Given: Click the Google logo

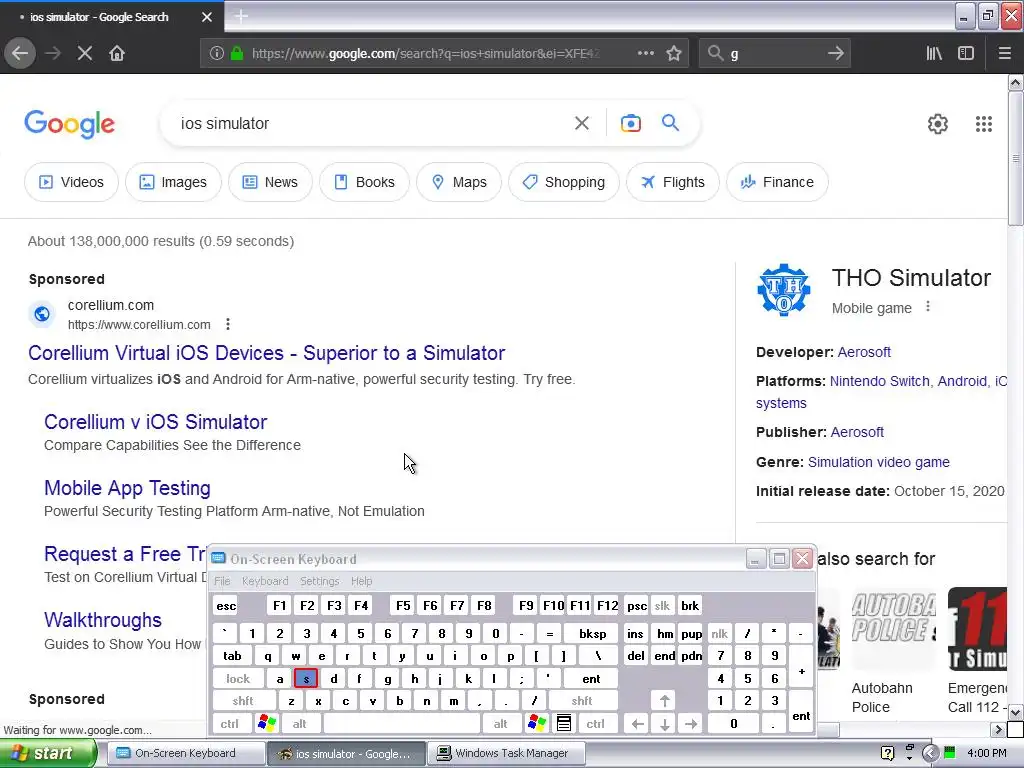Looking at the screenshot, I should tap(70, 124).
